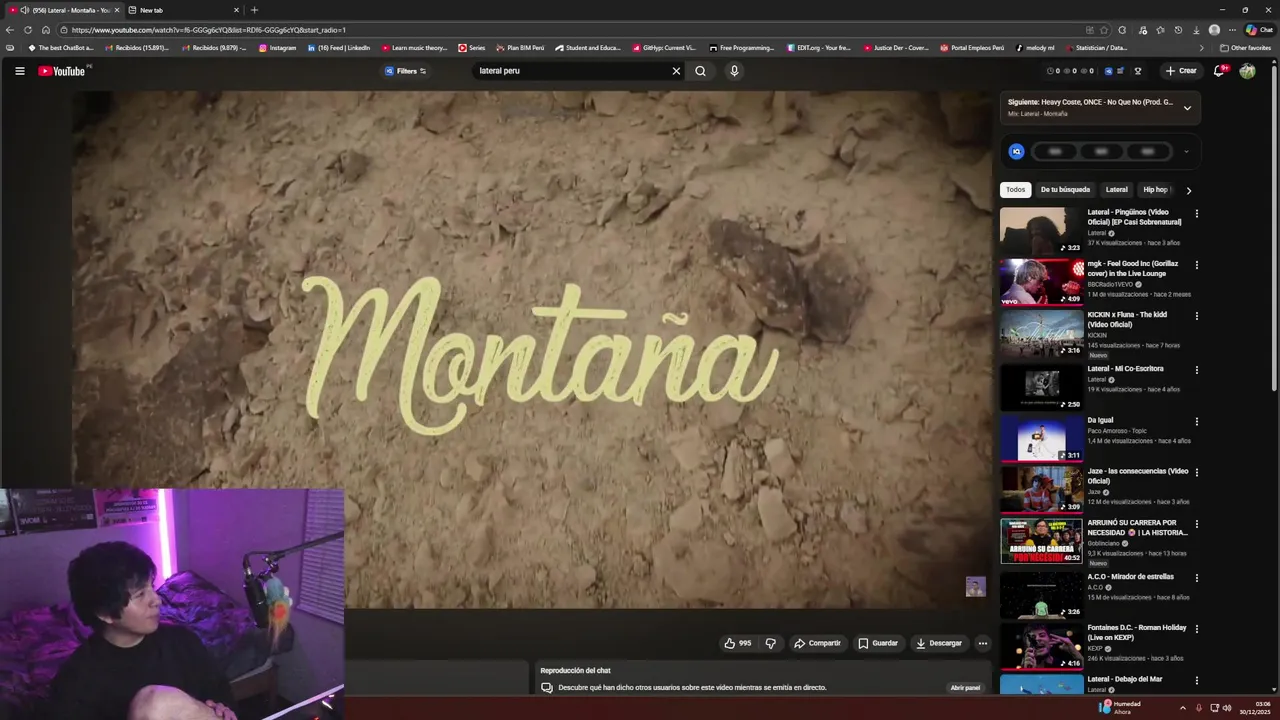Select the Hip hop filter chip
1280x720 pixels.
(x=1155, y=190)
